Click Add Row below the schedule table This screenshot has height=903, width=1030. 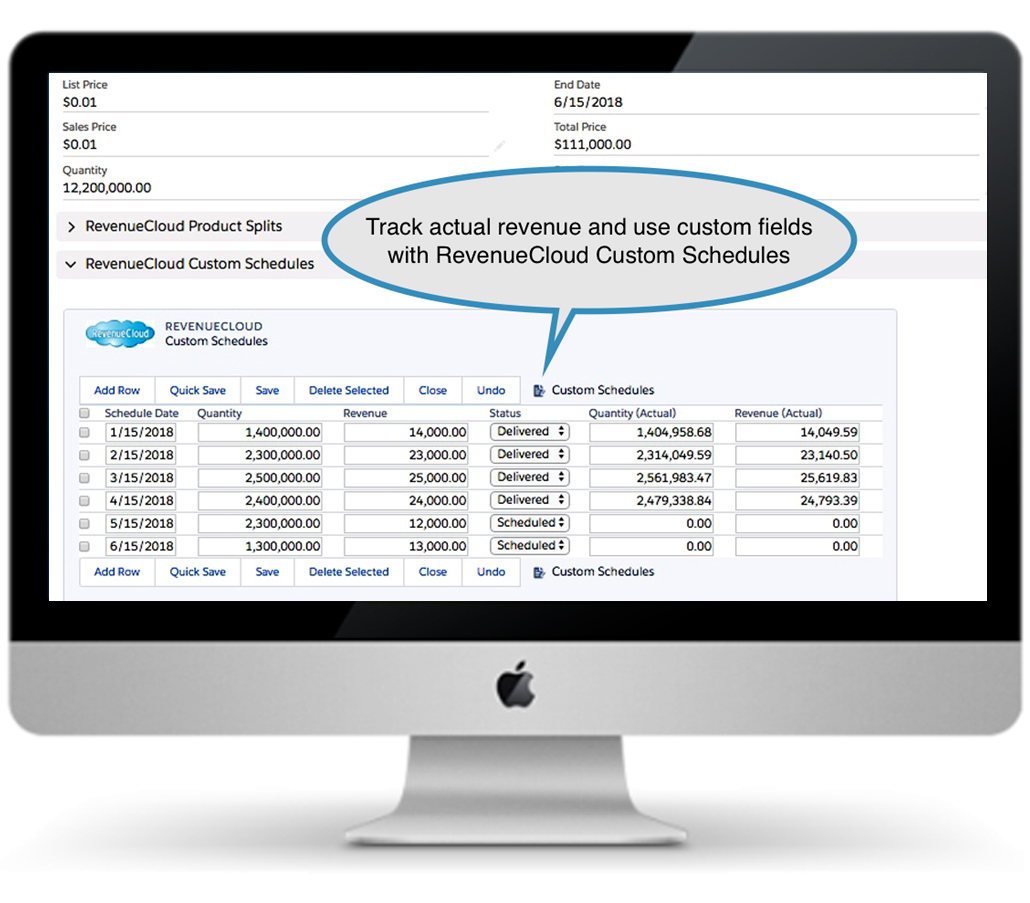[117, 572]
